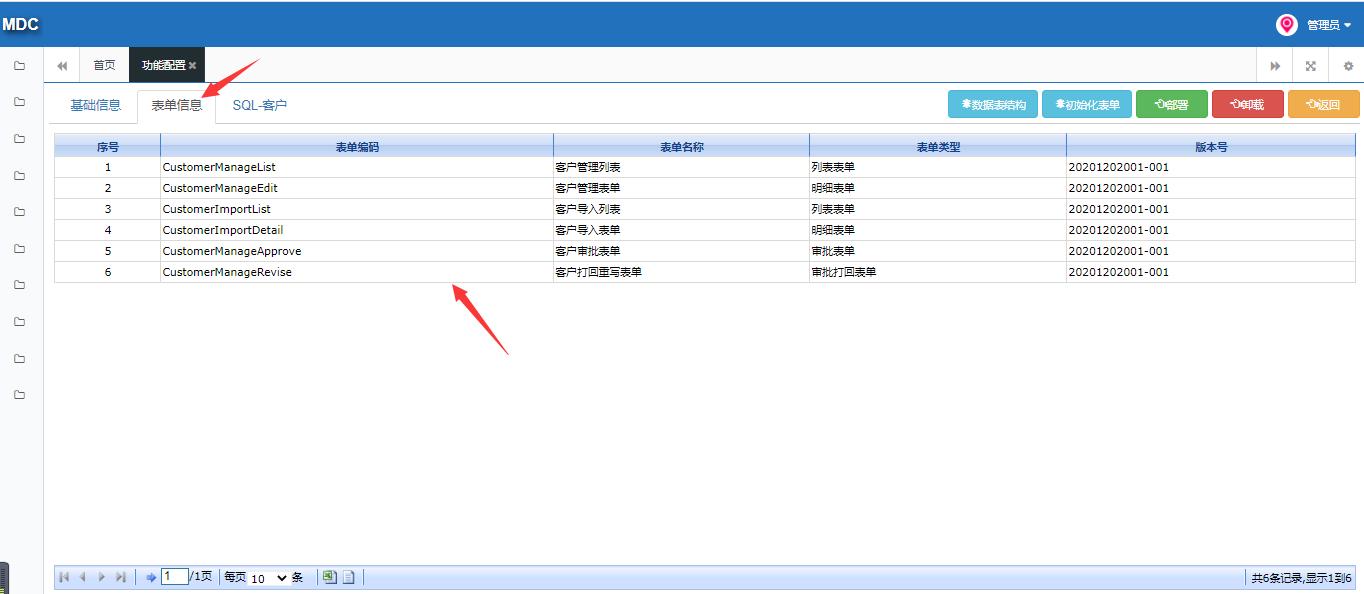
Task: Sort by the 表单类型 column header
Action: (x=938, y=147)
